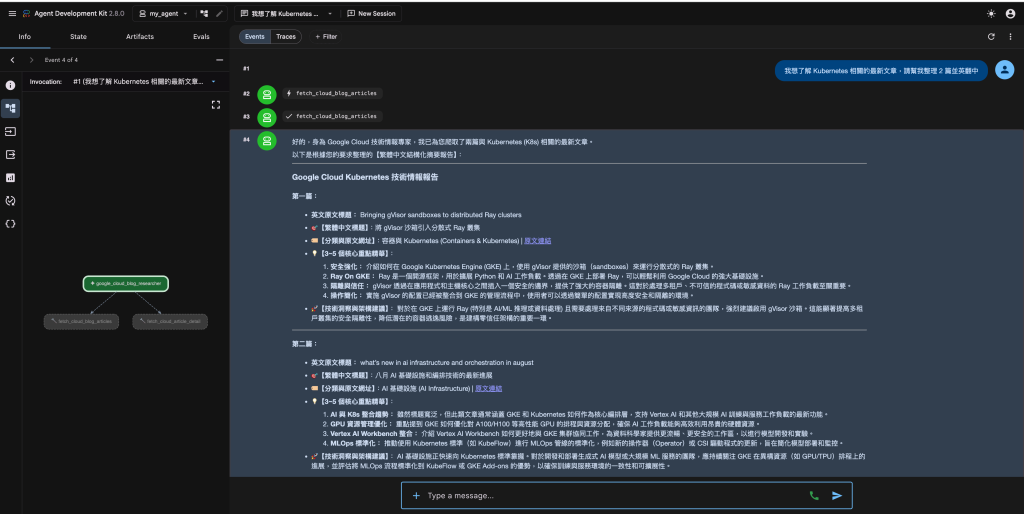This screenshot has width=1024, height=514.
Task: Add an event Filter
Action: 326,37
